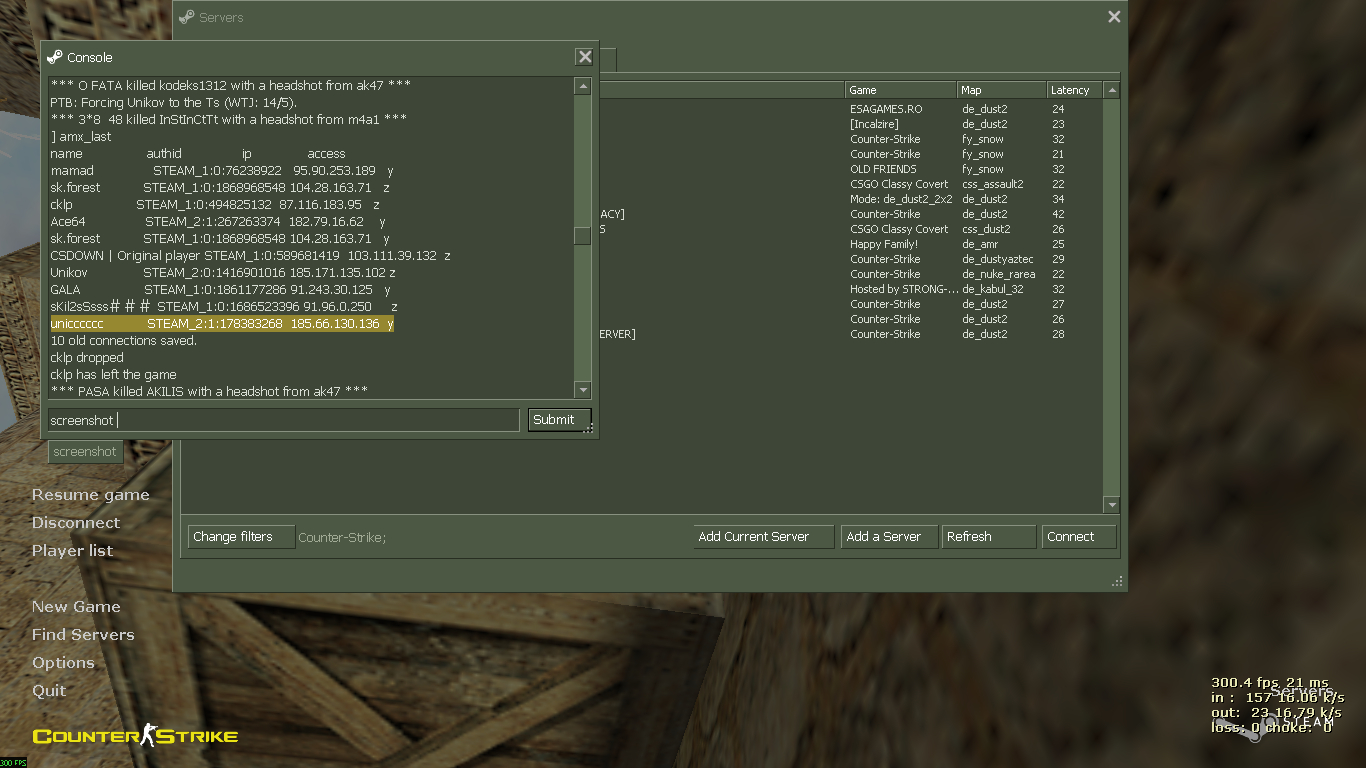Click the GALA line in console

(220, 290)
